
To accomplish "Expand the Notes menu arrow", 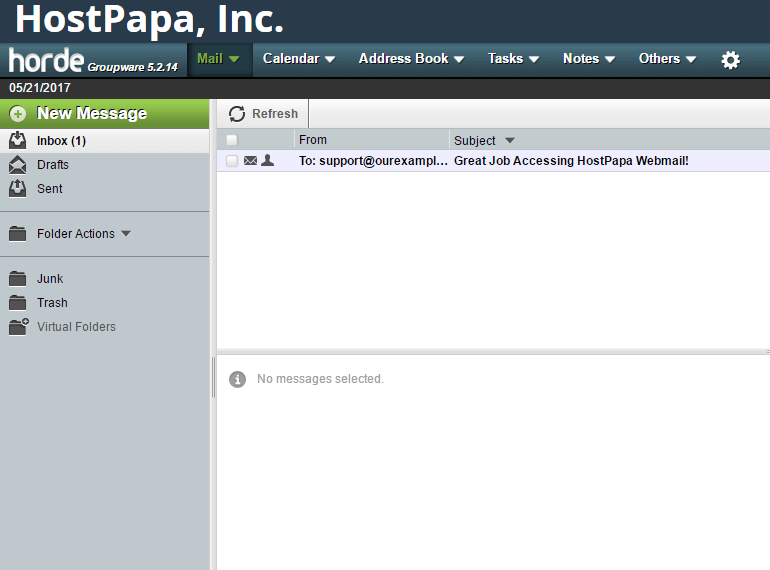I will point(610,59).
